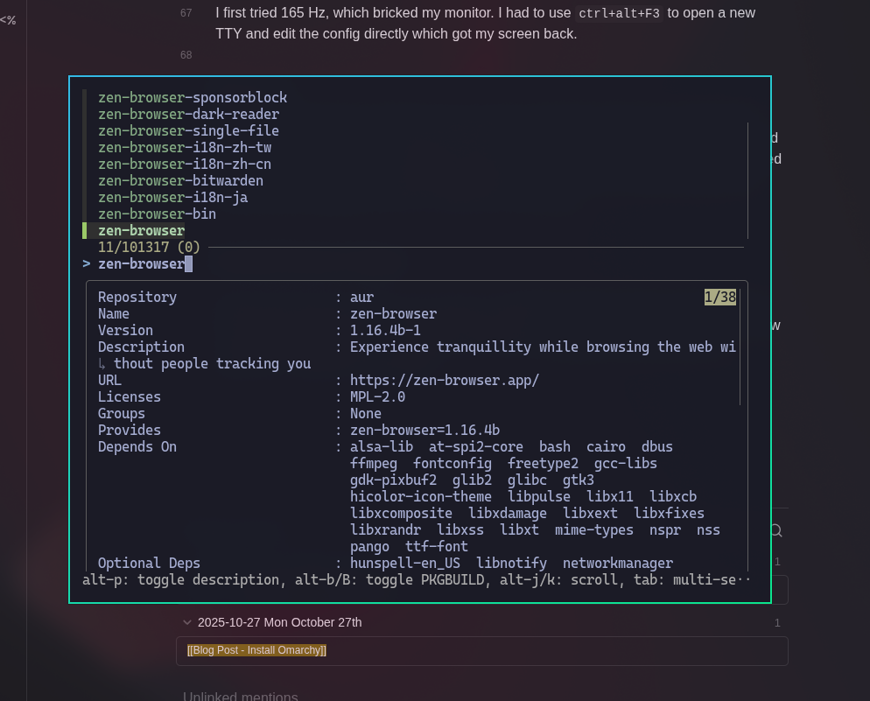Open the Blog Post - Install Omarchy link
870x701 pixels.
[257, 650]
